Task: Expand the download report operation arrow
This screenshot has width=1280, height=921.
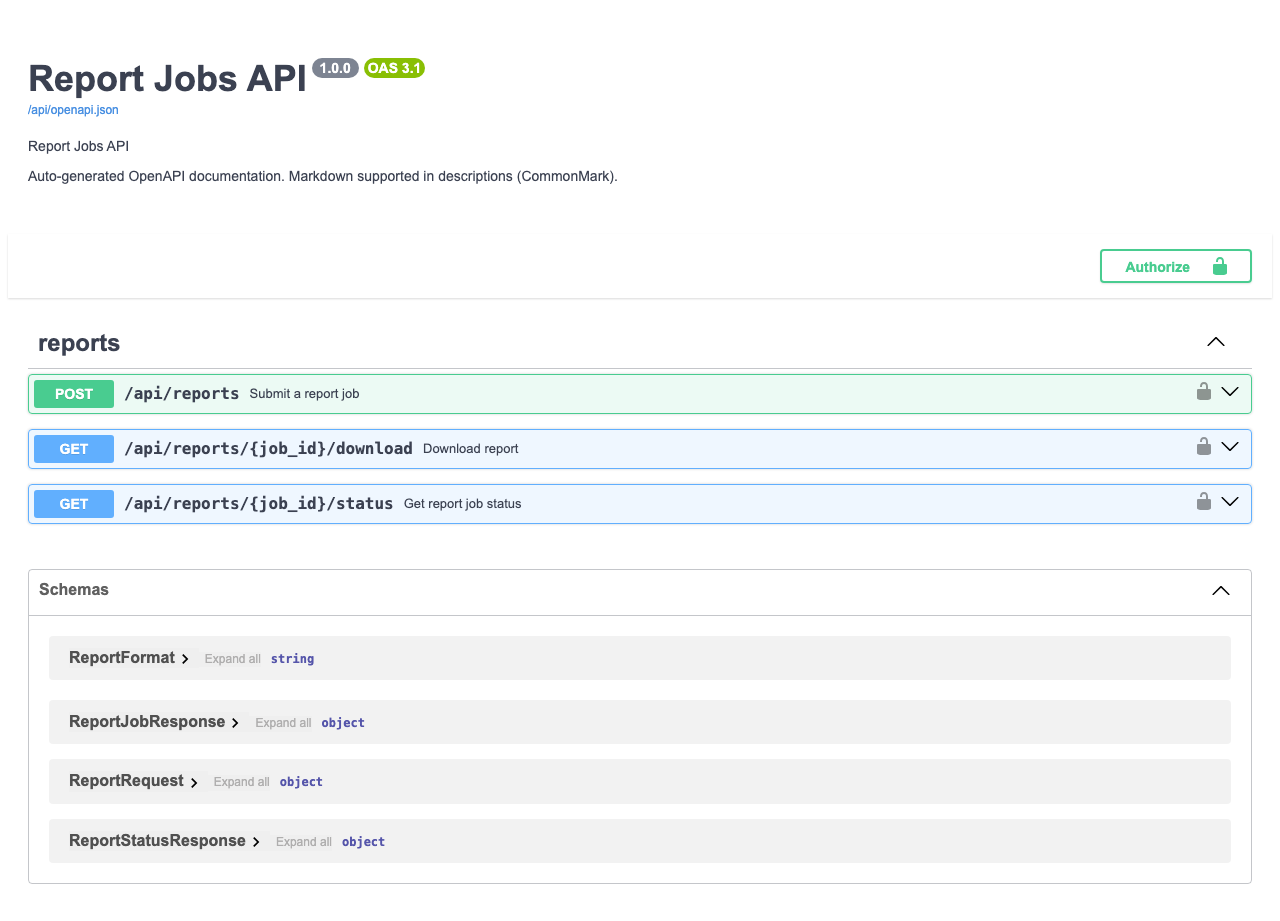Action: tap(1230, 447)
